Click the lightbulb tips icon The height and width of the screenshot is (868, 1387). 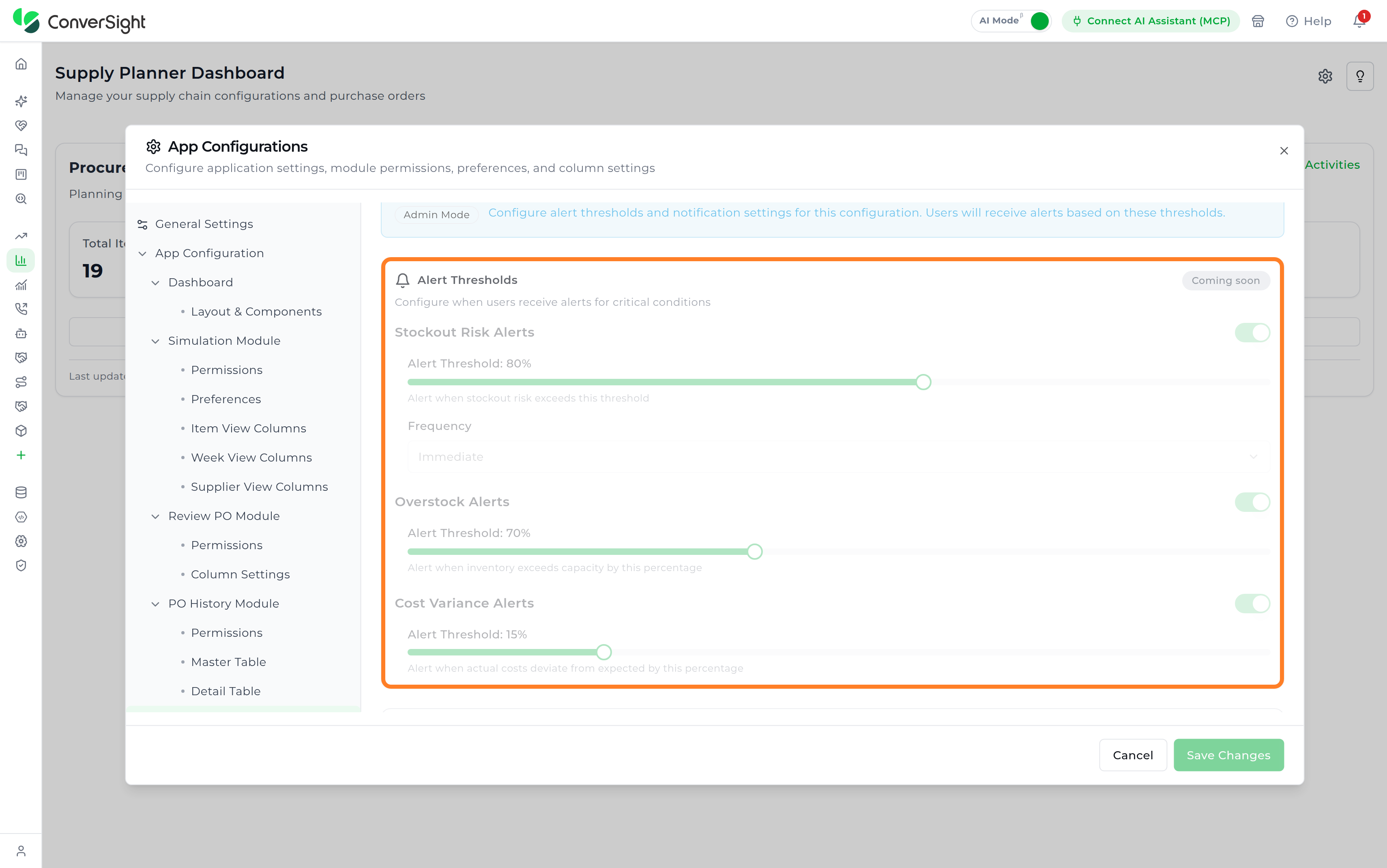1359,76
